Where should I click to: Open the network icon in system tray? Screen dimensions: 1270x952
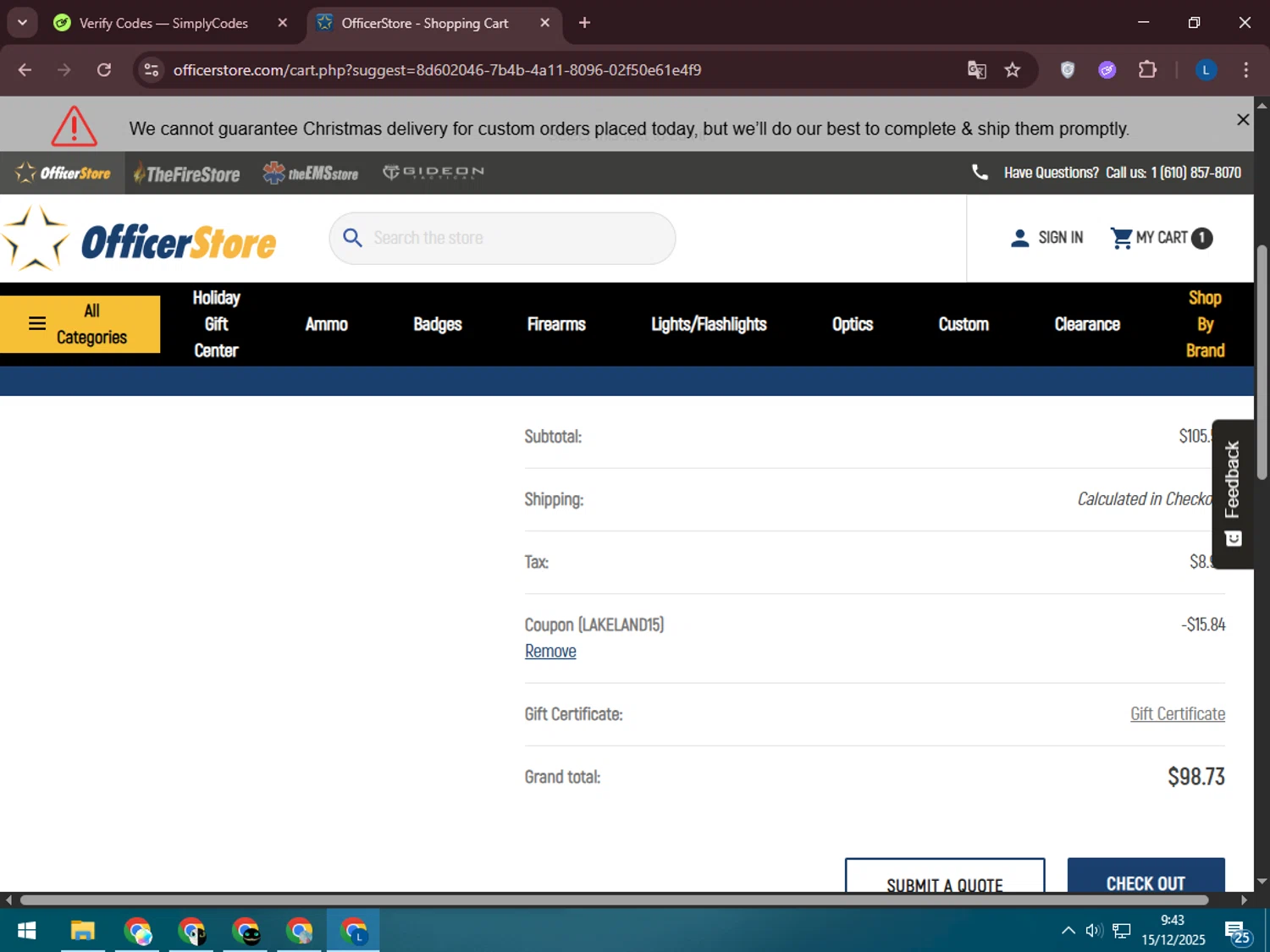click(x=1122, y=931)
